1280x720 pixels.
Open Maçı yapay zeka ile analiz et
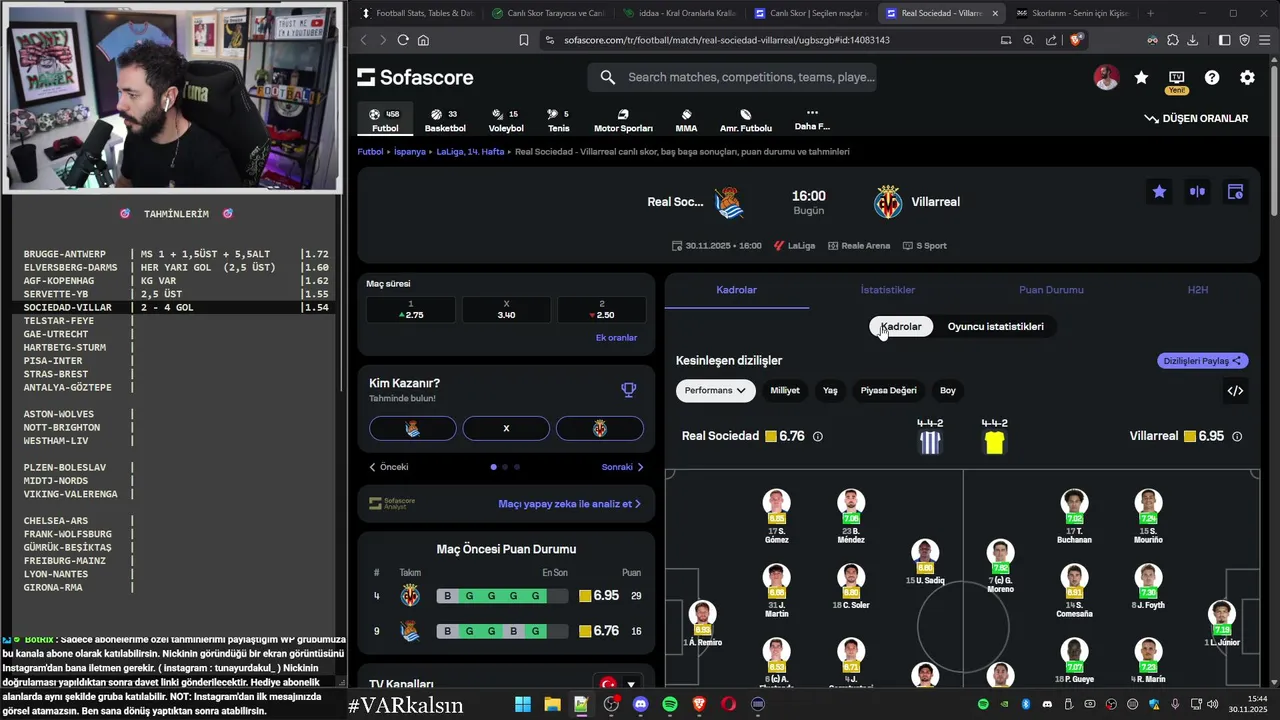point(570,504)
